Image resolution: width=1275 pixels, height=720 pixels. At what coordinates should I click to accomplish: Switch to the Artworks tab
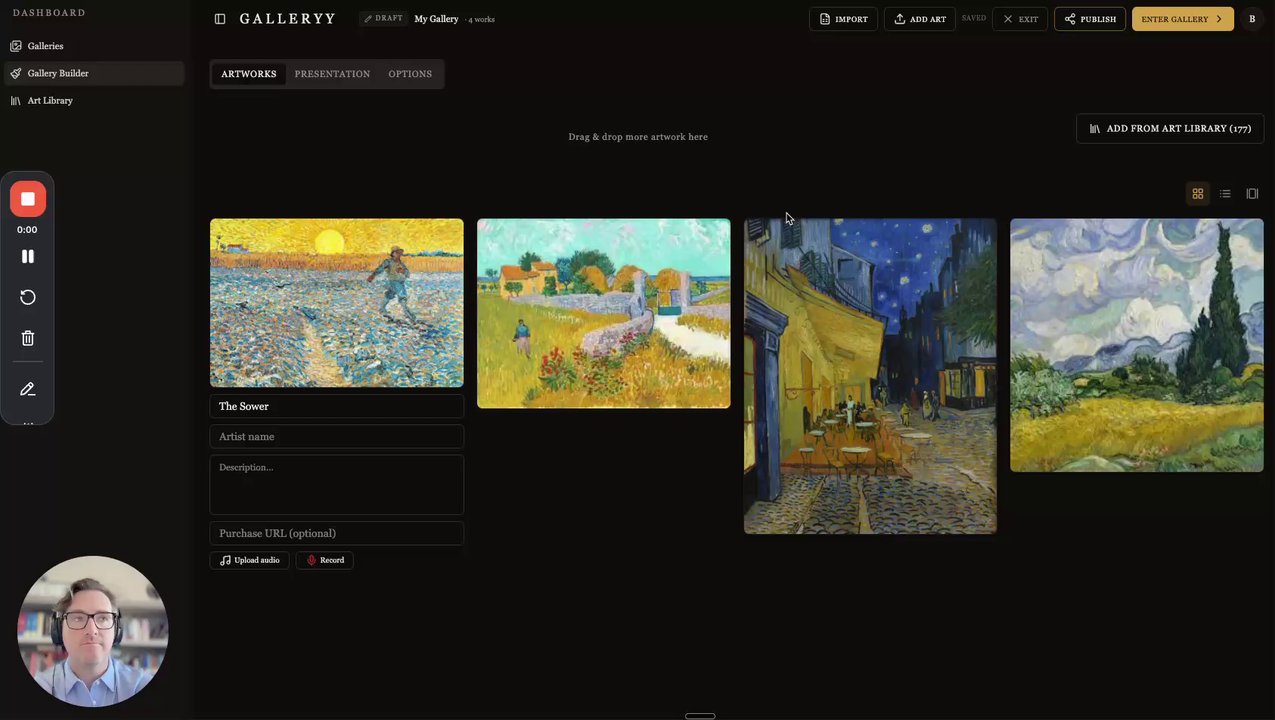pyautogui.click(x=249, y=74)
